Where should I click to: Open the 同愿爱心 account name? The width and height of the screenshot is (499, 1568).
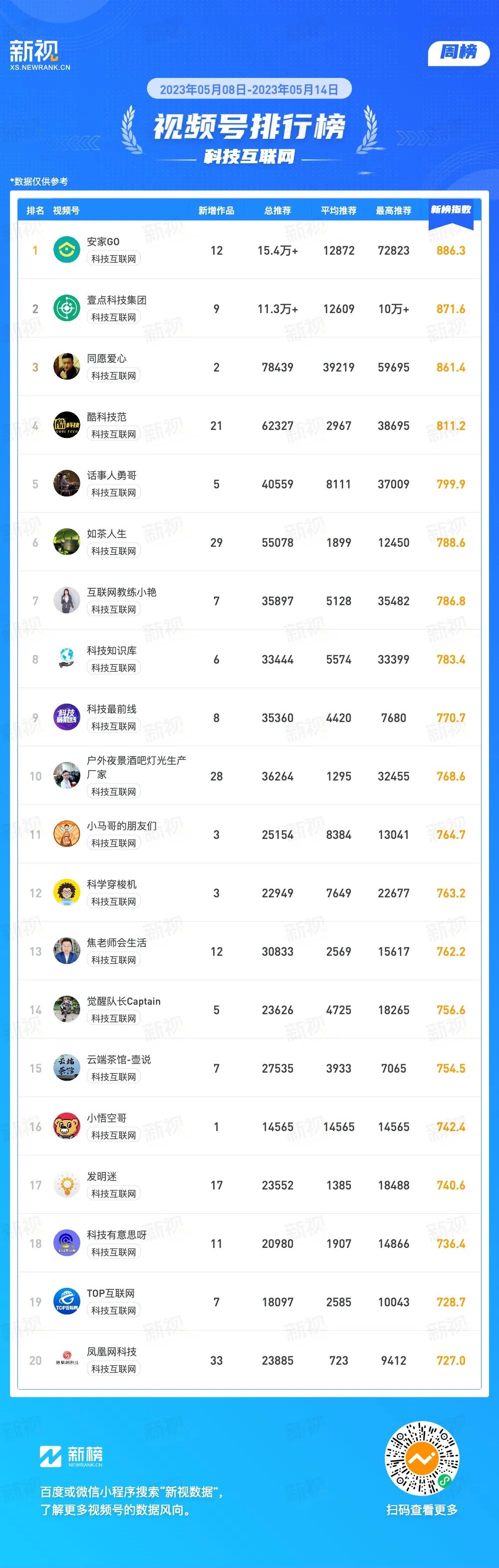(x=106, y=359)
